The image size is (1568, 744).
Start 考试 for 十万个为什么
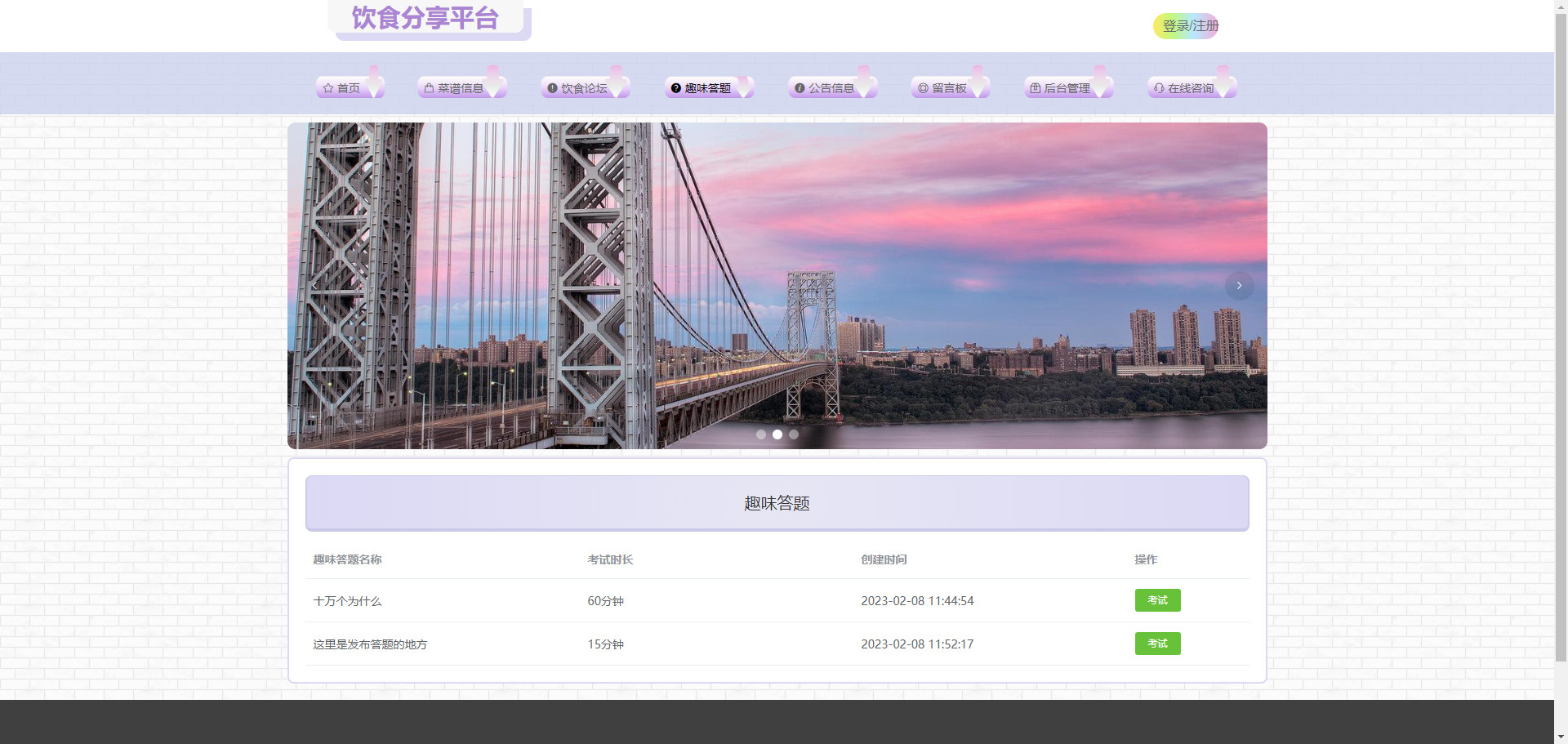pyautogui.click(x=1157, y=600)
